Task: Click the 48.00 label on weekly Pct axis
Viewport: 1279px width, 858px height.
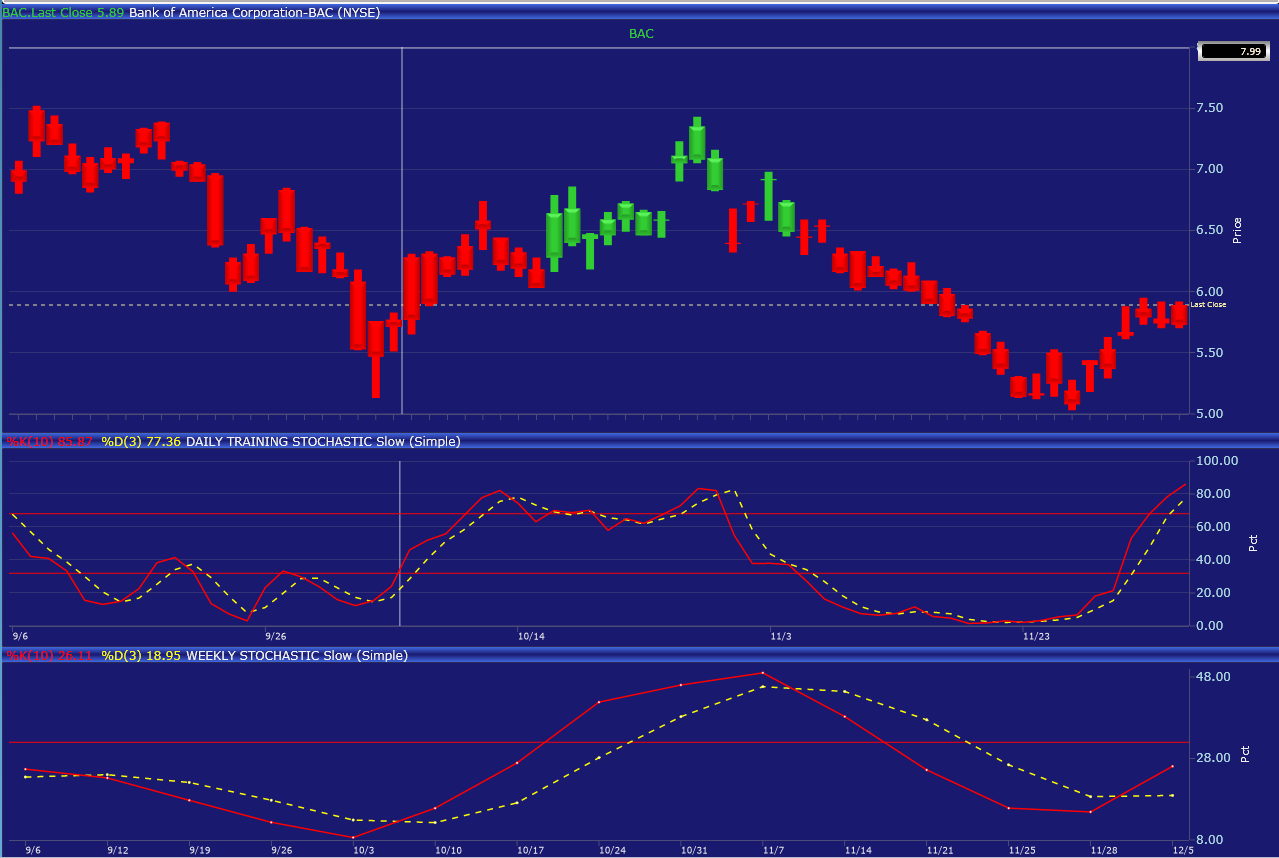Action: (1213, 677)
